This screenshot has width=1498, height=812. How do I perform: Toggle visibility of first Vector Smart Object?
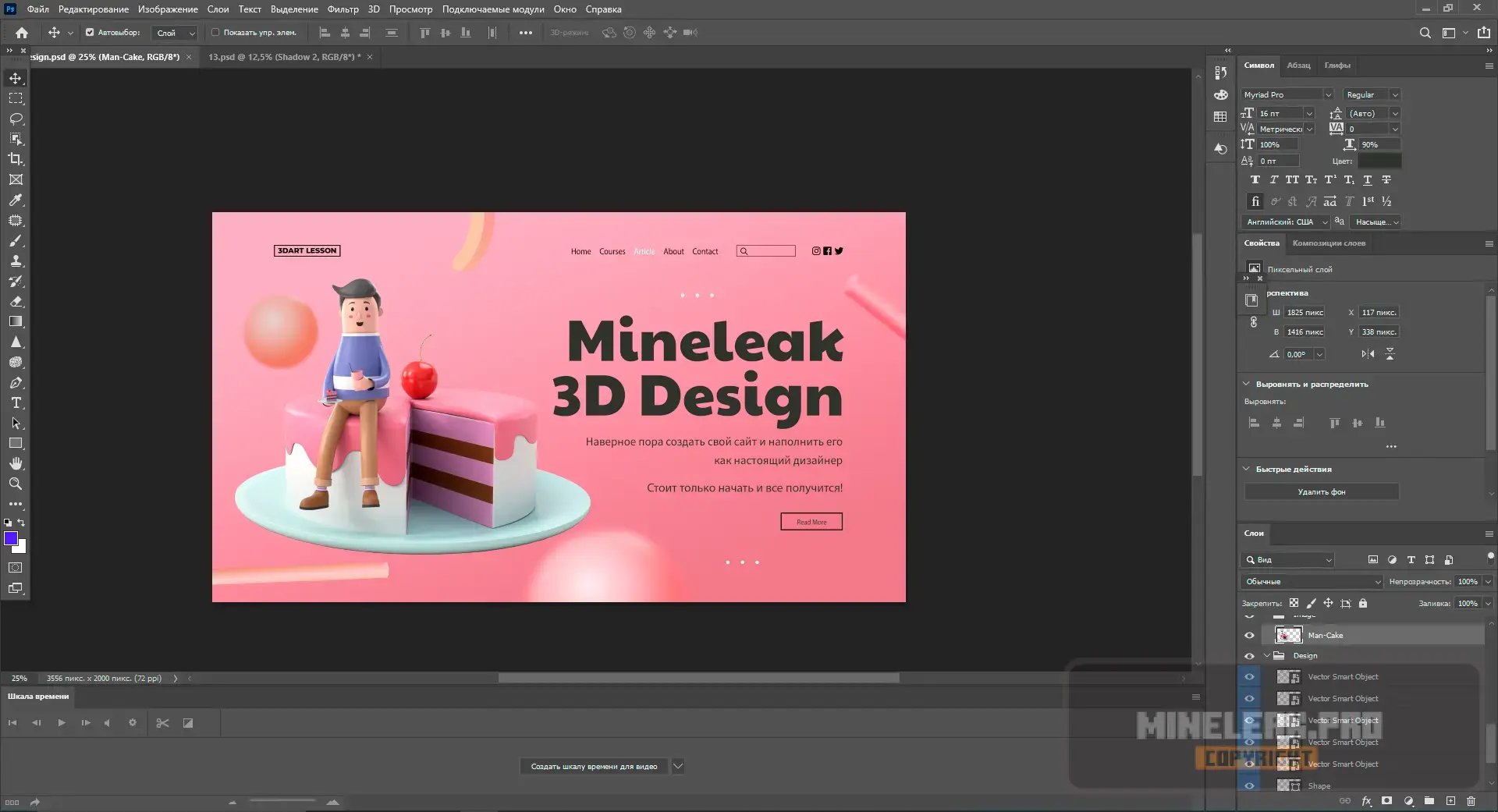[x=1249, y=677]
